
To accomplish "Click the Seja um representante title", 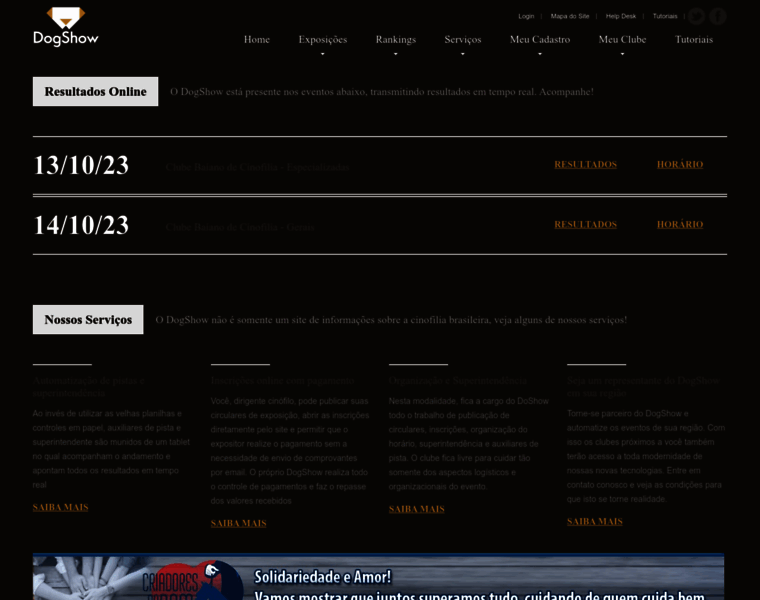I will (643, 387).
